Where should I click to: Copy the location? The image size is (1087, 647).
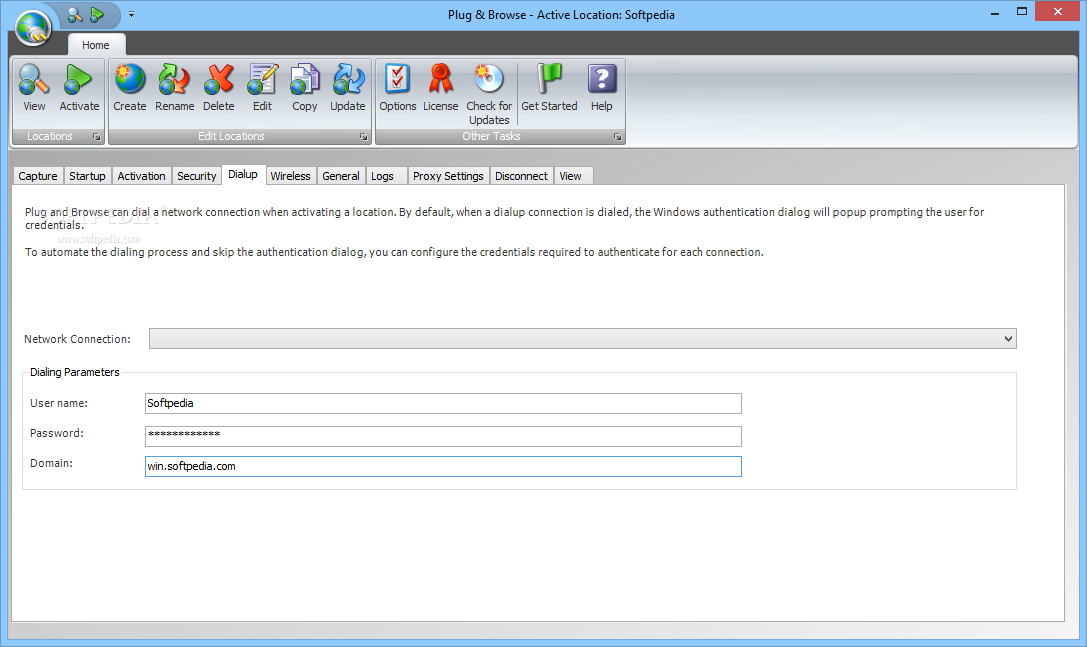tap(304, 87)
